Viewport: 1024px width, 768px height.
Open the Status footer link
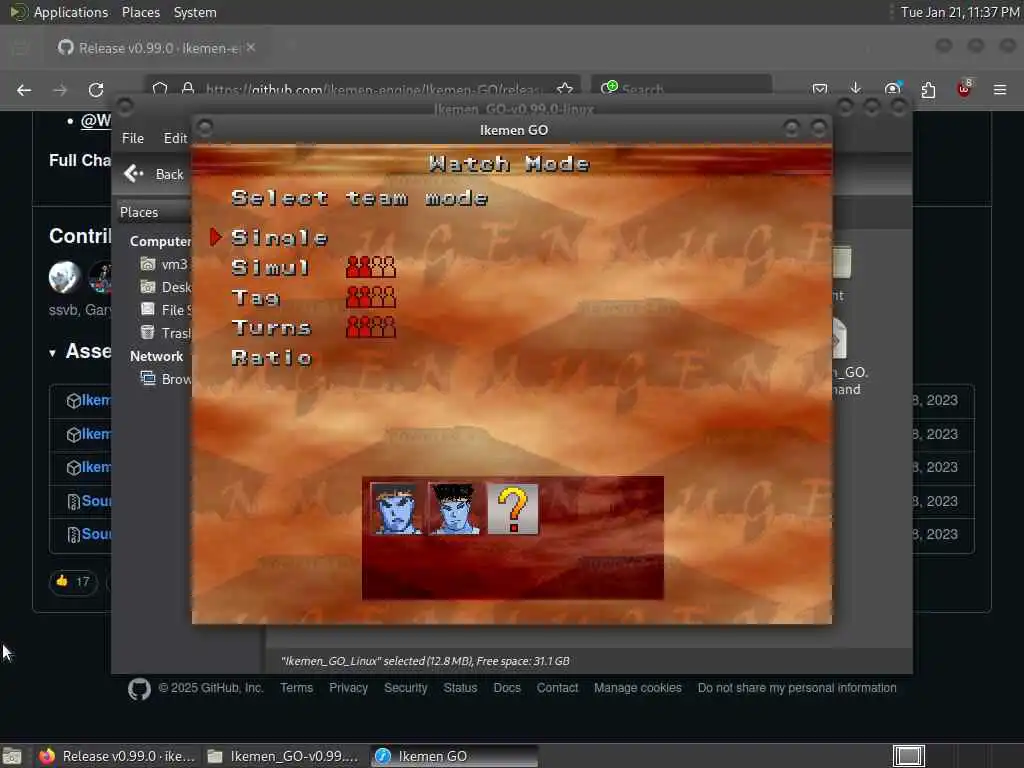click(460, 688)
